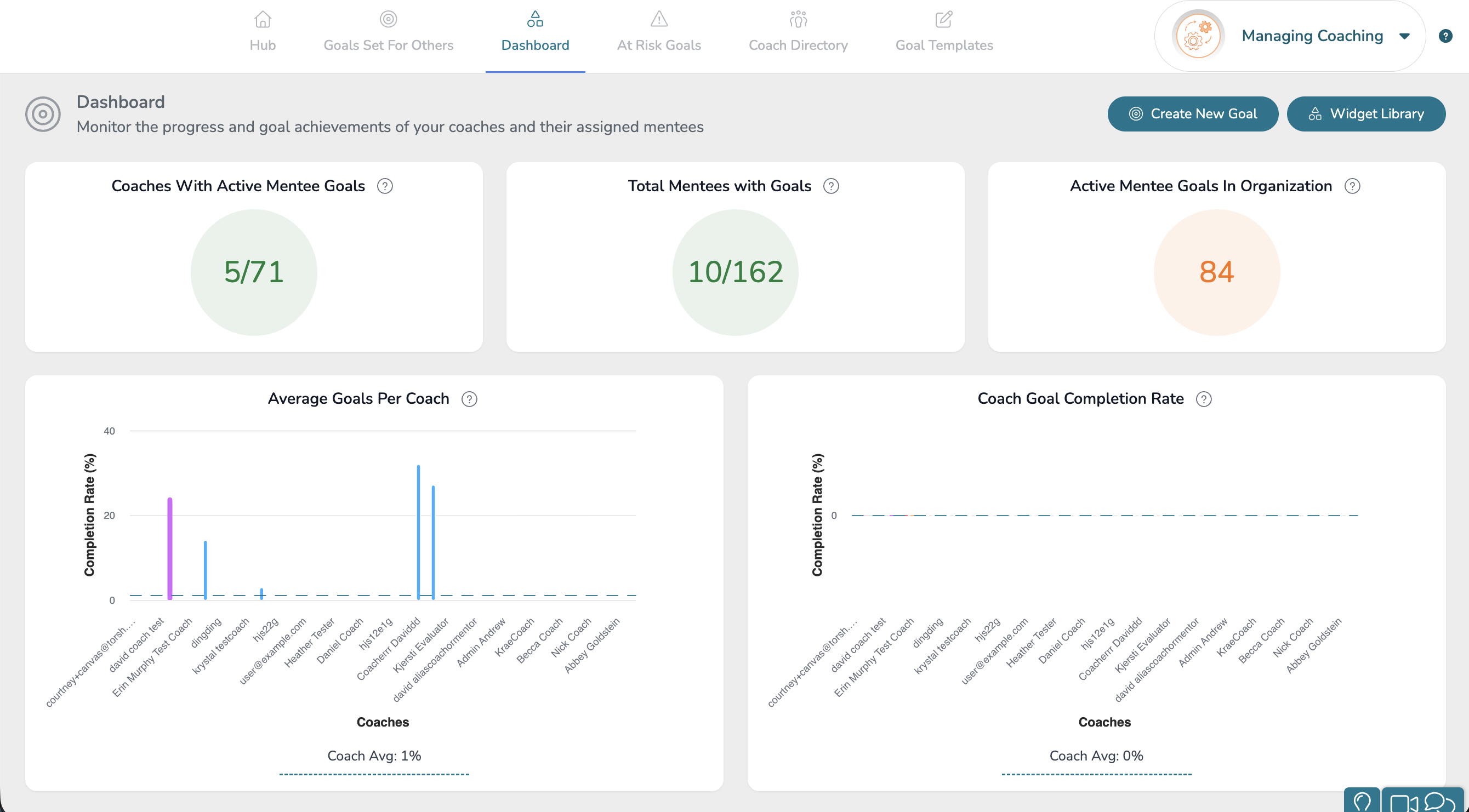Go to the Coach Directory tab

click(798, 32)
